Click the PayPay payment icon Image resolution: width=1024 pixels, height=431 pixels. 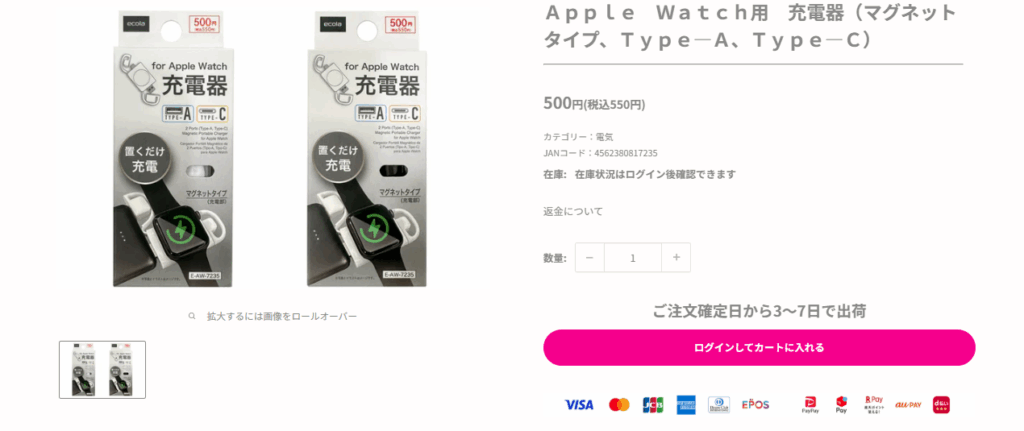point(810,405)
